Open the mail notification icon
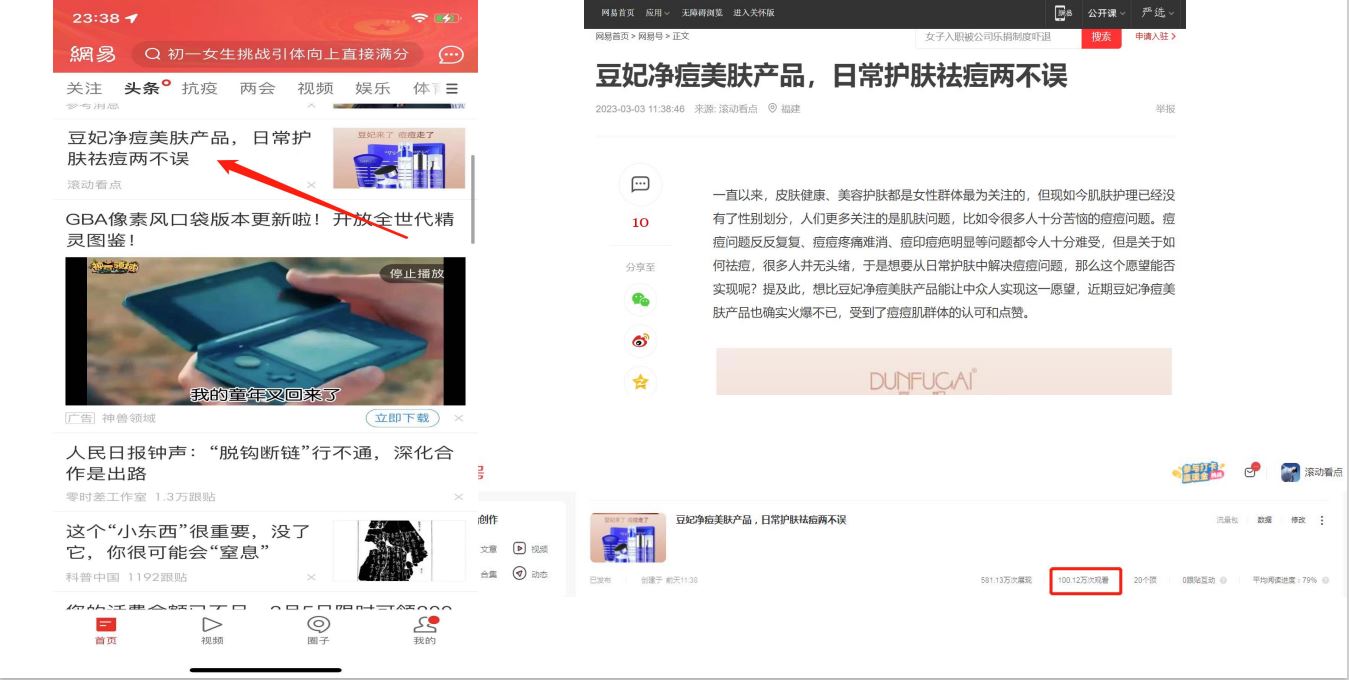 1250,472
